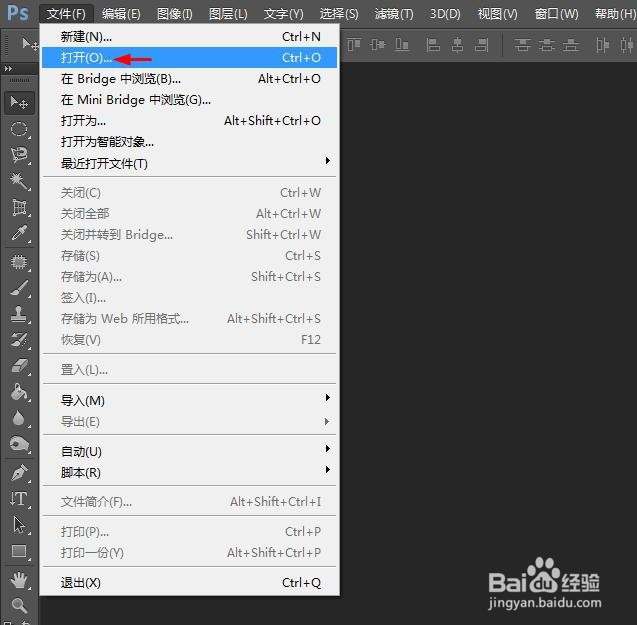Viewport: 637px width, 625px height.
Task: Choose 打开为智能对象... entry
Action: [189, 142]
